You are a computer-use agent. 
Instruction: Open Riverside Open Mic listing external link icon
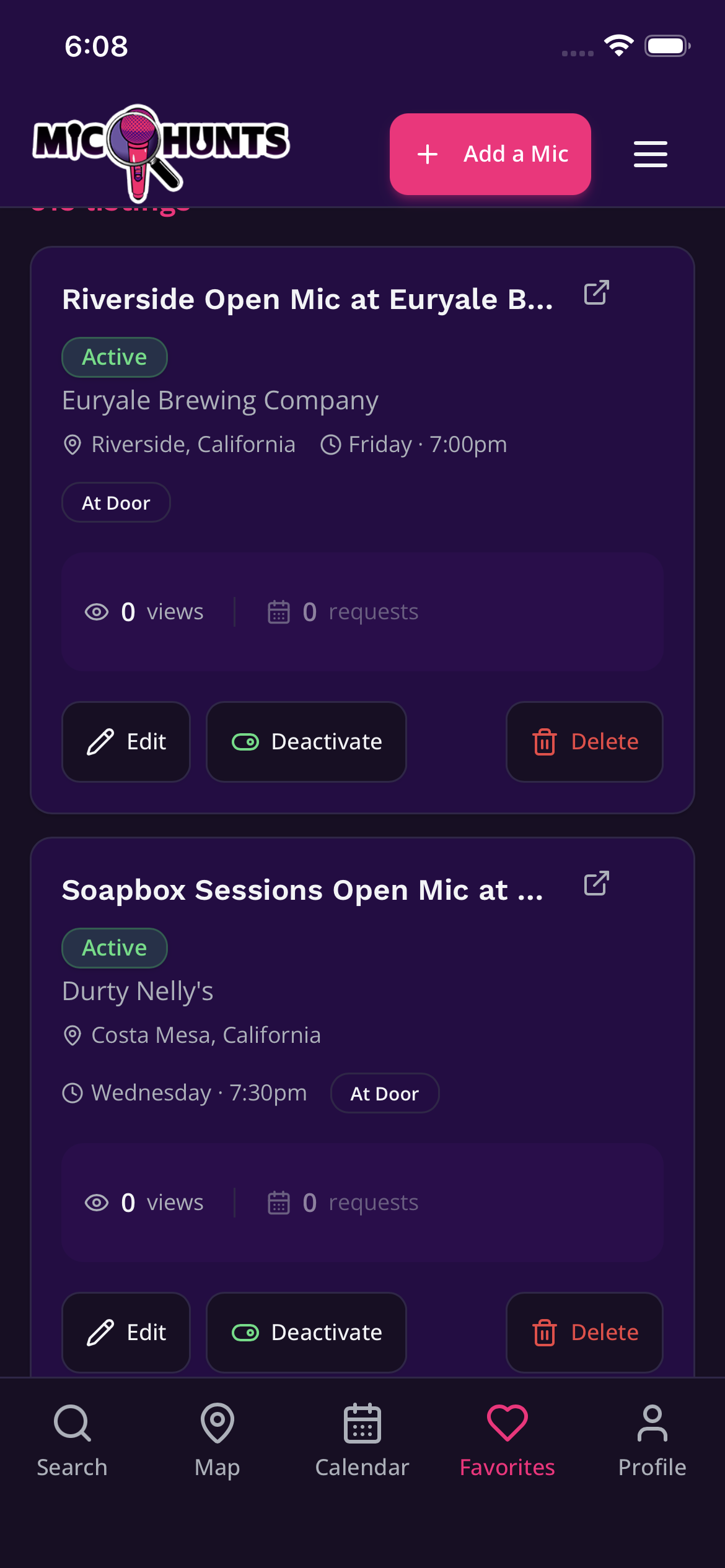click(x=596, y=293)
